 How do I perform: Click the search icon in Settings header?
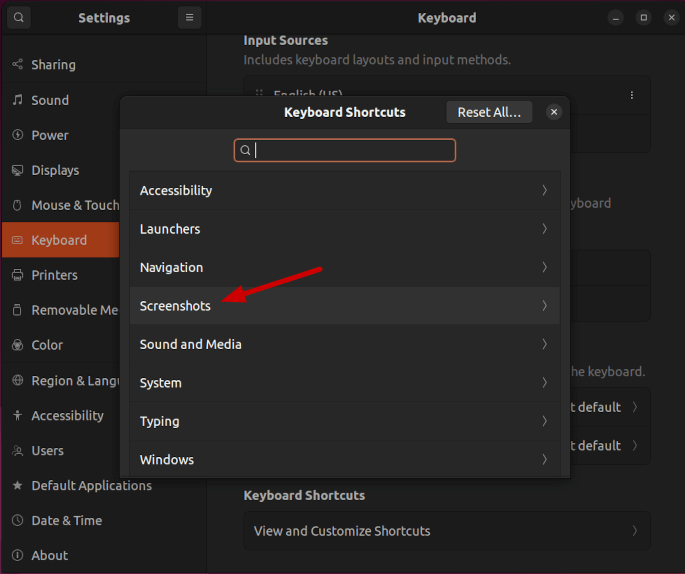coord(20,18)
